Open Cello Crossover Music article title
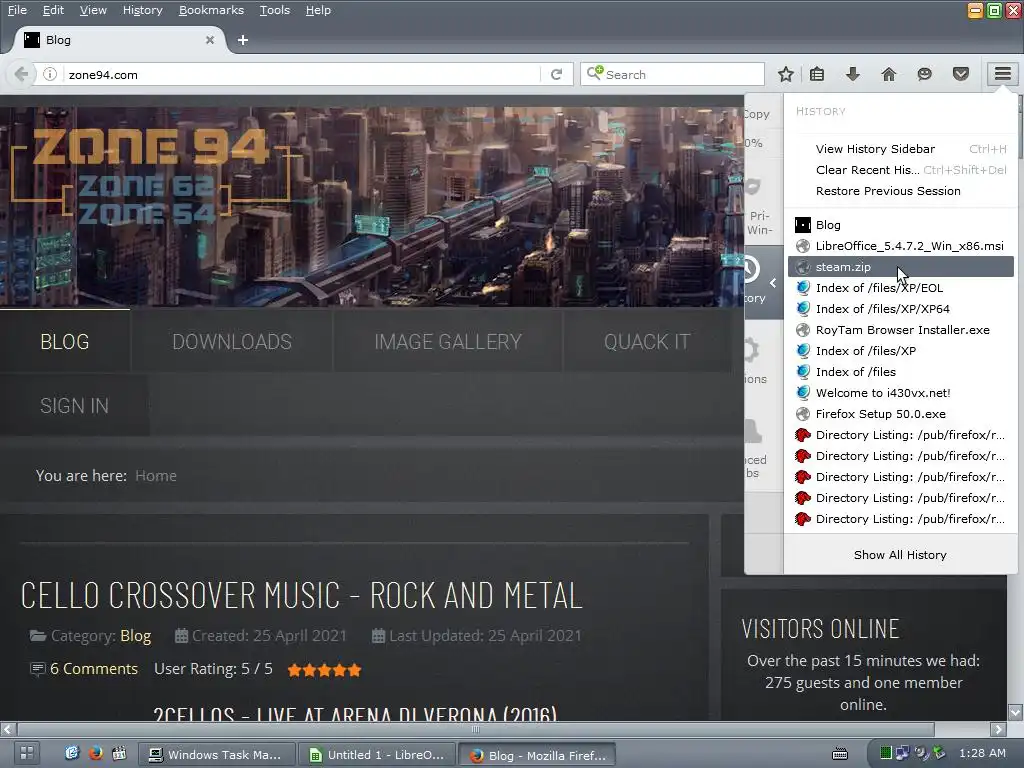This screenshot has width=1024, height=768. click(x=301, y=595)
